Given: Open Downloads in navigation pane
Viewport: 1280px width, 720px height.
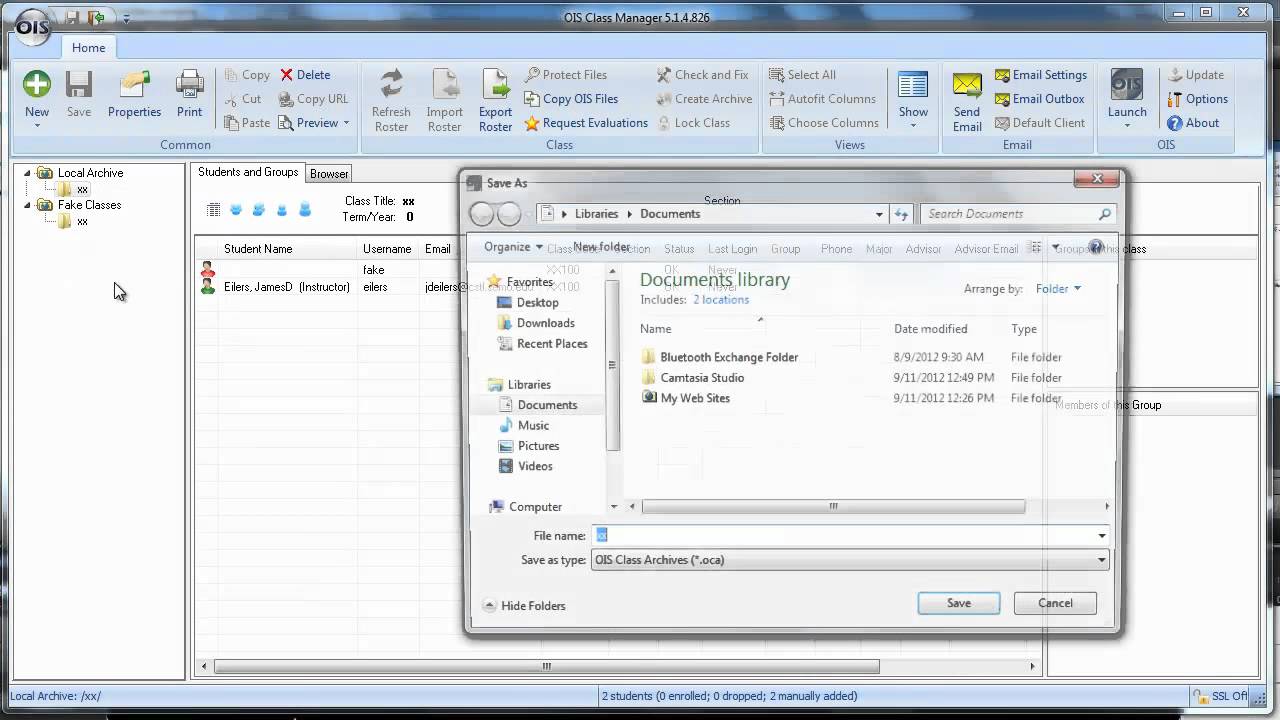Looking at the screenshot, I should tap(536, 323).
